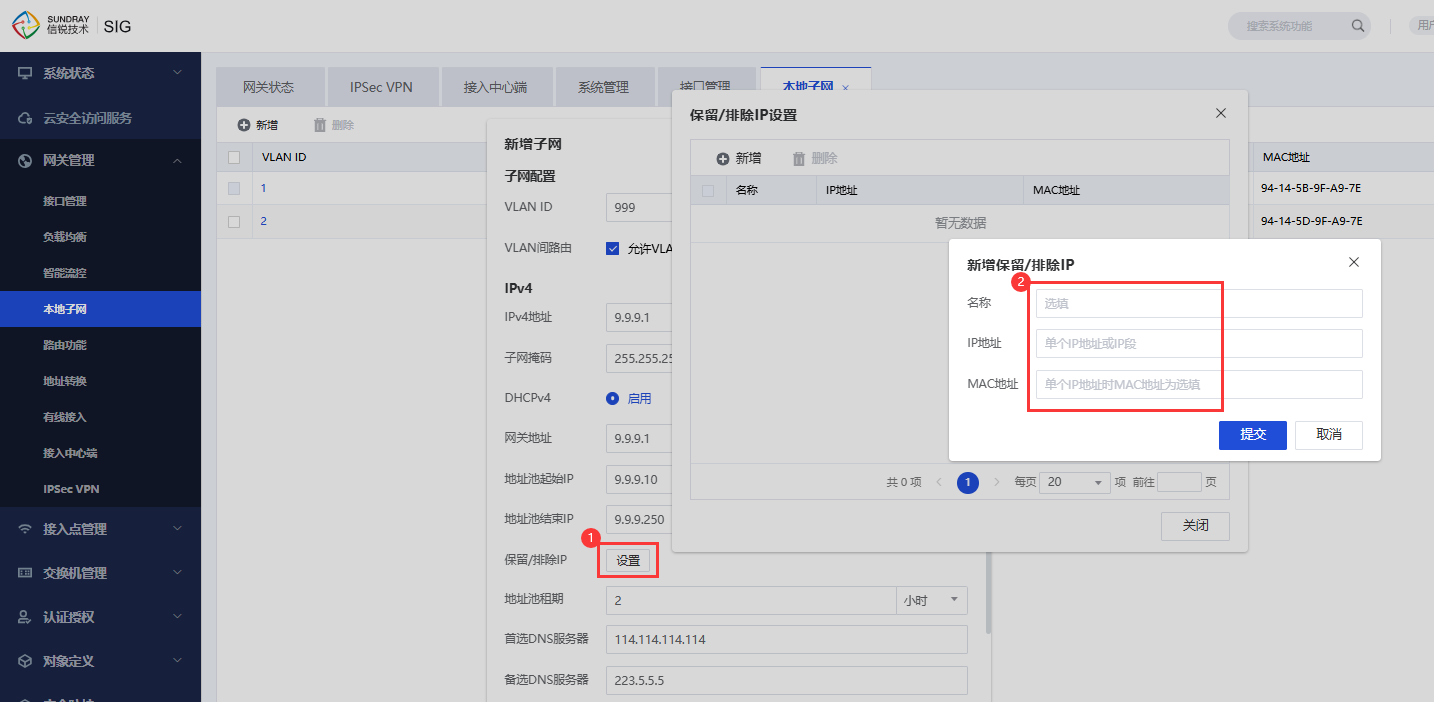Click the 首选DNS服务器 field 114.114.114.114
Viewport: 1434px width, 702px height.
click(787, 640)
